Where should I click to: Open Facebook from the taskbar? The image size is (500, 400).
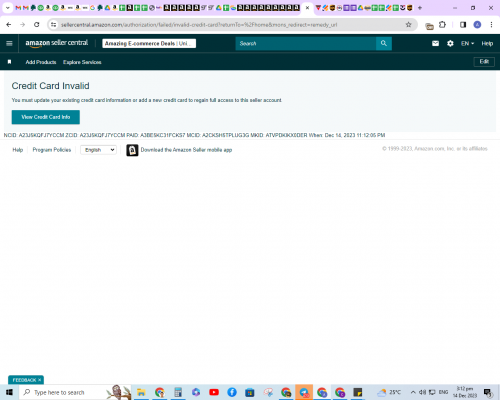(232, 392)
